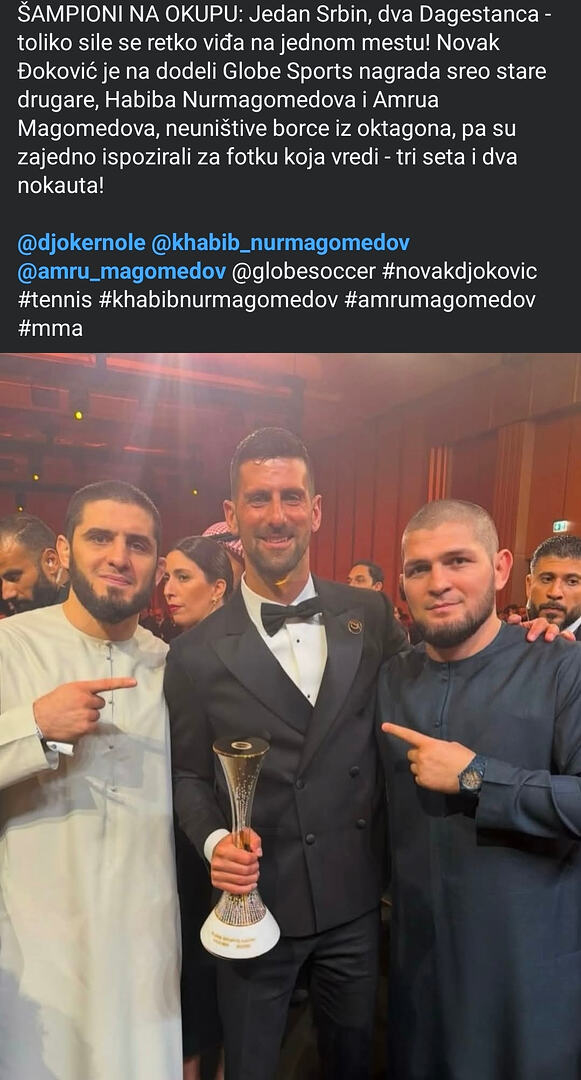Click the black bow tie in the photo

coord(290,613)
